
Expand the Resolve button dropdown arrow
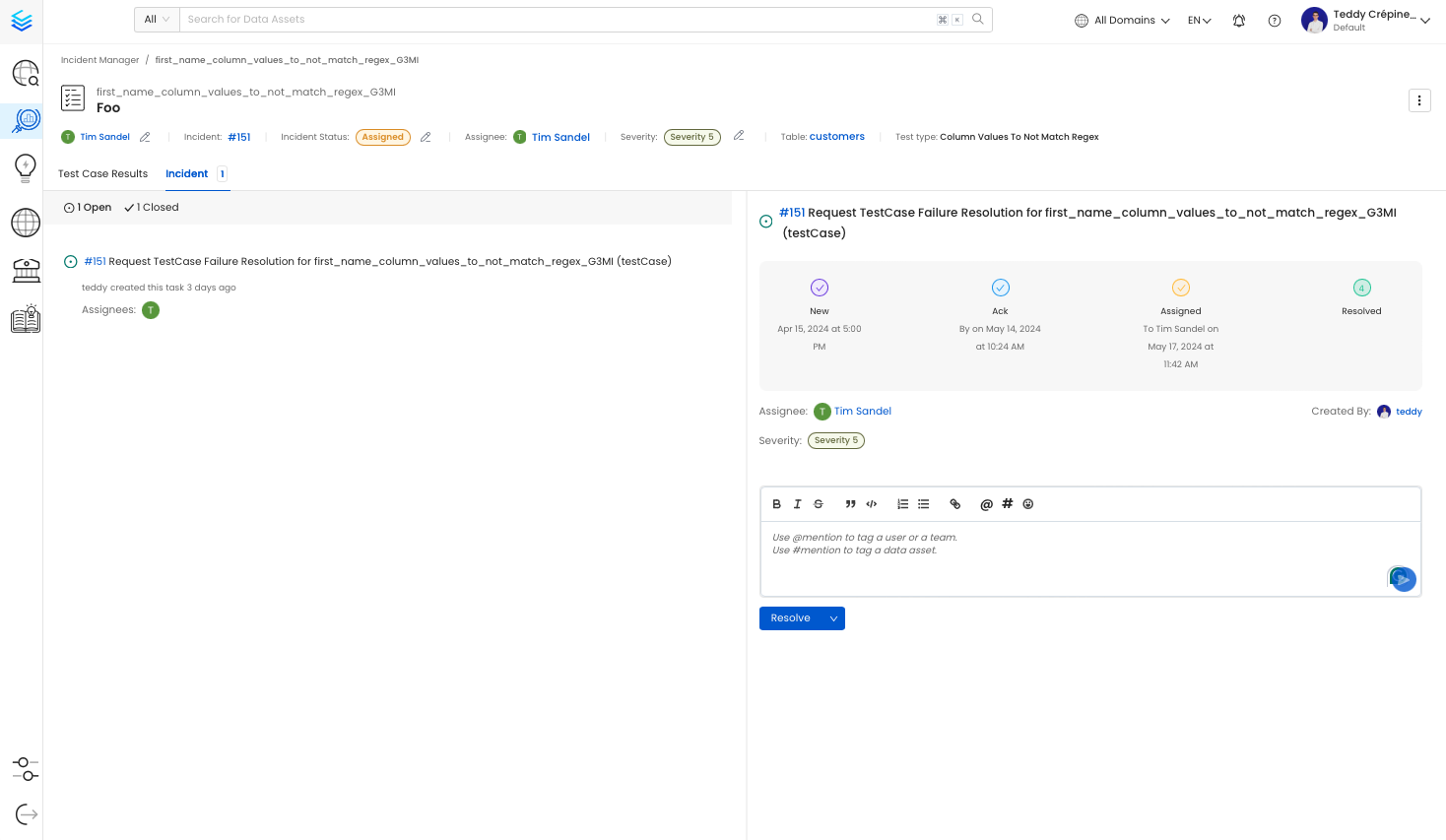coord(832,617)
